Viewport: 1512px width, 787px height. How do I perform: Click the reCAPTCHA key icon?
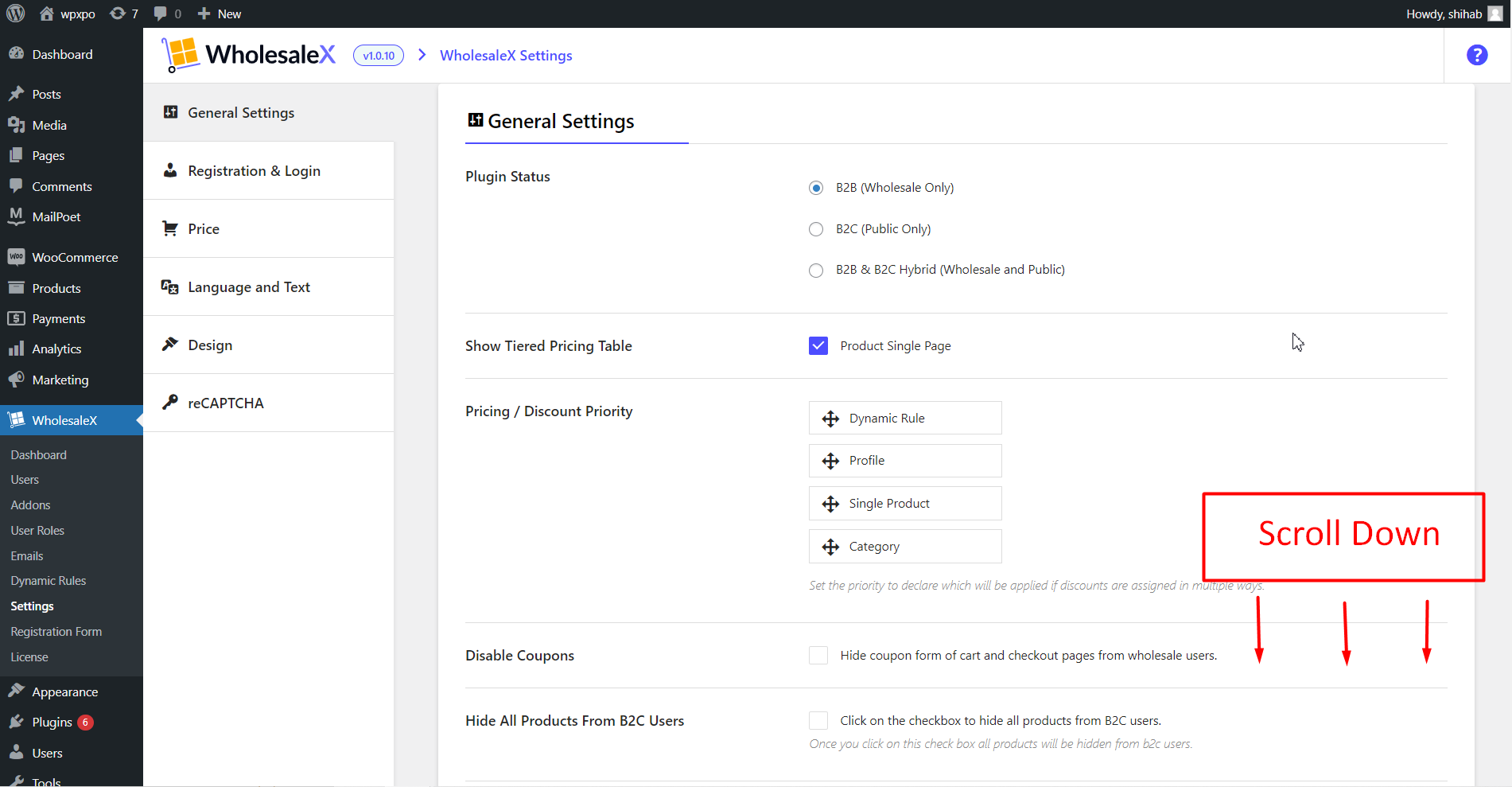pyautogui.click(x=170, y=403)
